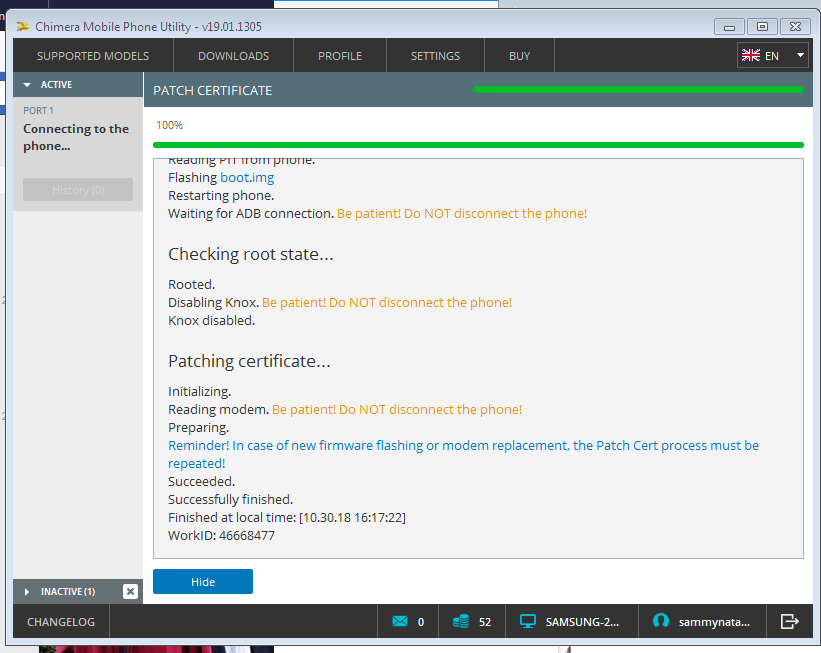Click the sammynata... username
This screenshot has width=821, height=653.
[x=714, y=622]
